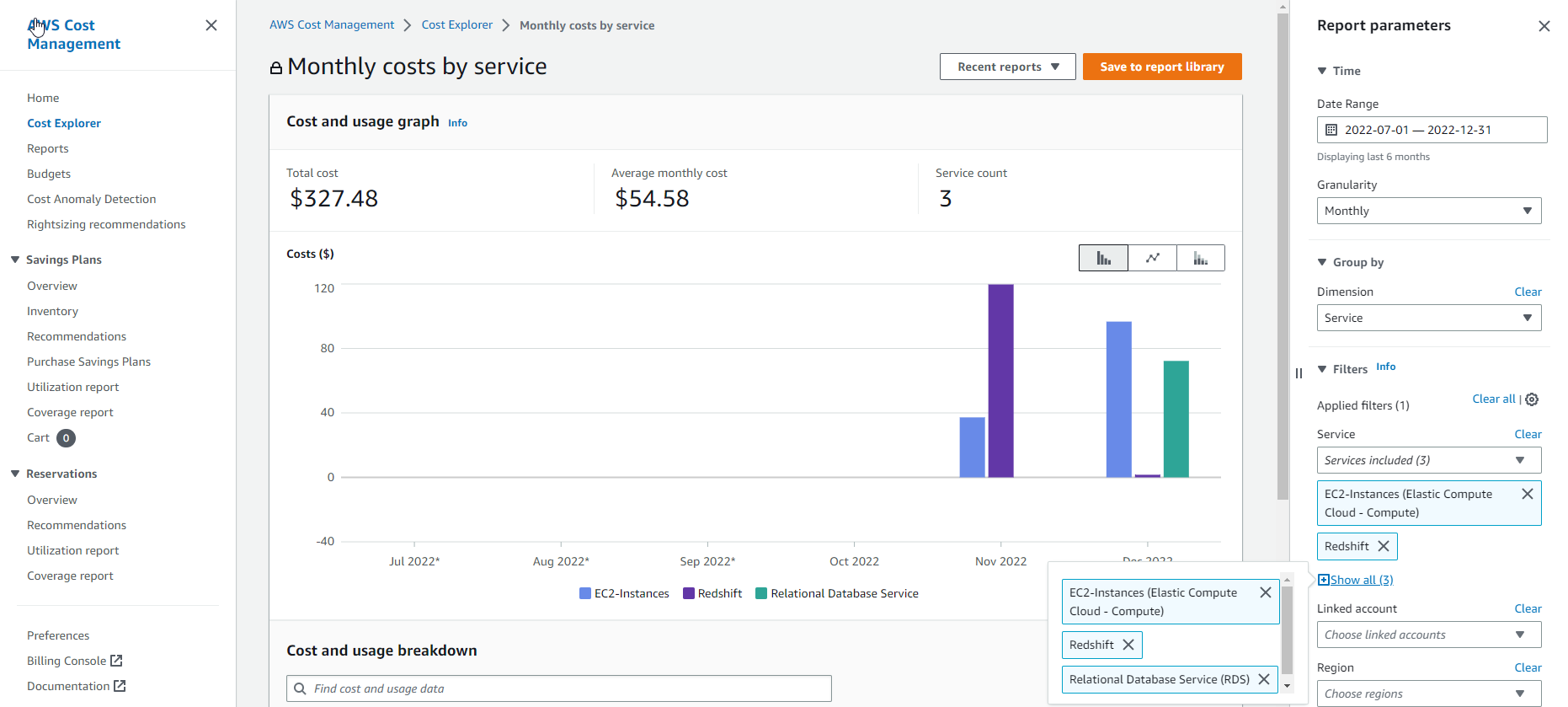The height and width of the screenshot is (707, 1568).
Task: Open Info link next to graph title
Action: click(x=457, y=123)
